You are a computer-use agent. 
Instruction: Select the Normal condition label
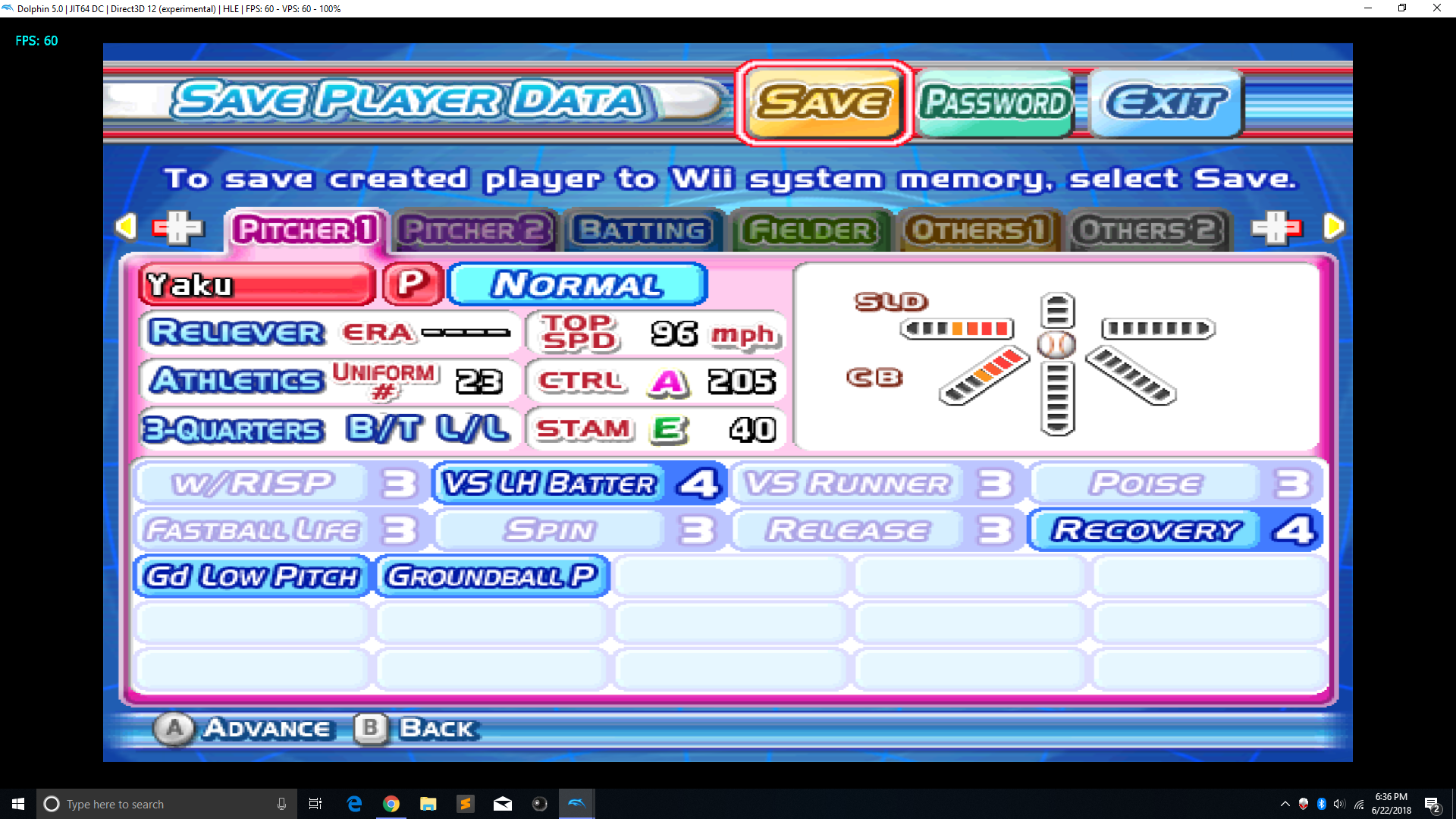(578, 284)
